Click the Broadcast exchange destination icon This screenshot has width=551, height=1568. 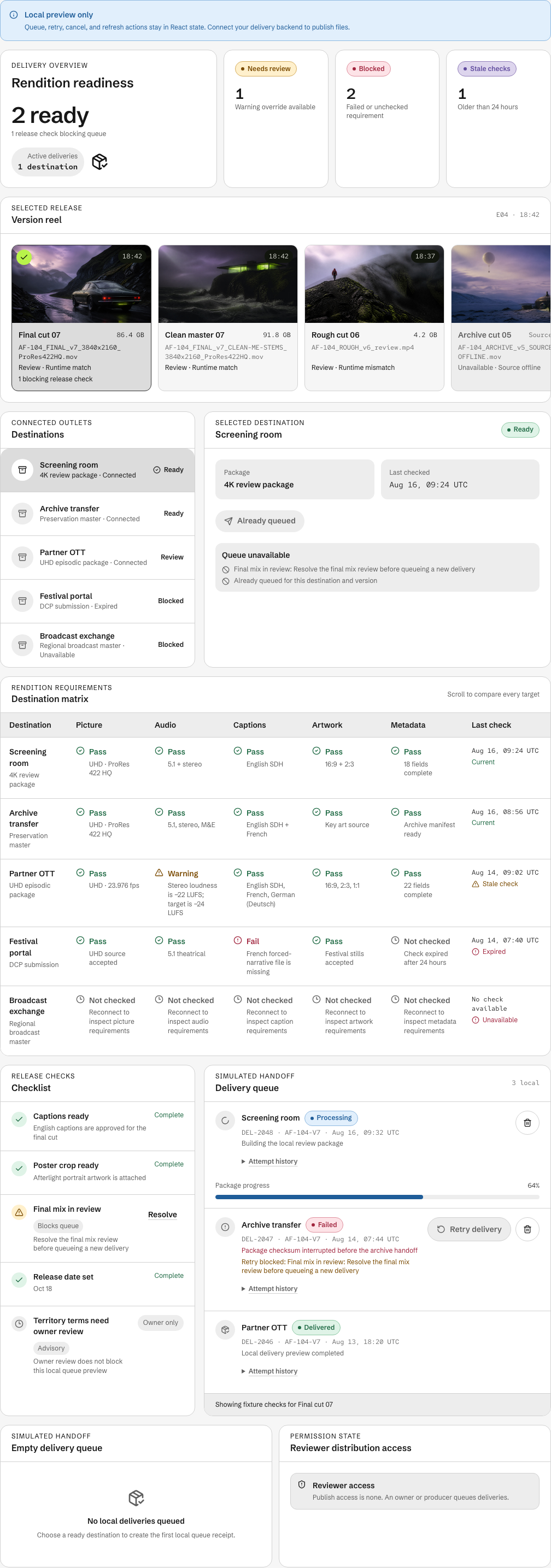click(x=22, y=645)
